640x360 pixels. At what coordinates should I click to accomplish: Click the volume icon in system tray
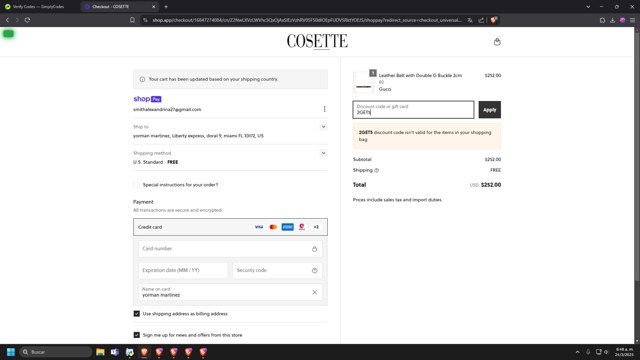(x=606, y=352)
